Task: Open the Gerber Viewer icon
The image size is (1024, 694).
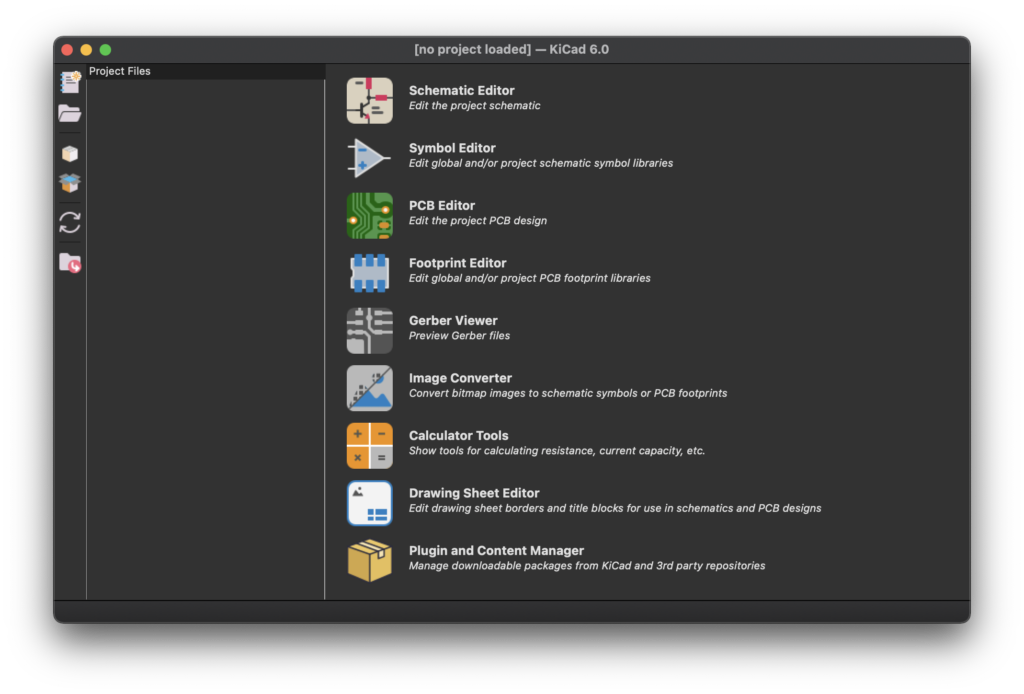Action: tap(370, 330)
